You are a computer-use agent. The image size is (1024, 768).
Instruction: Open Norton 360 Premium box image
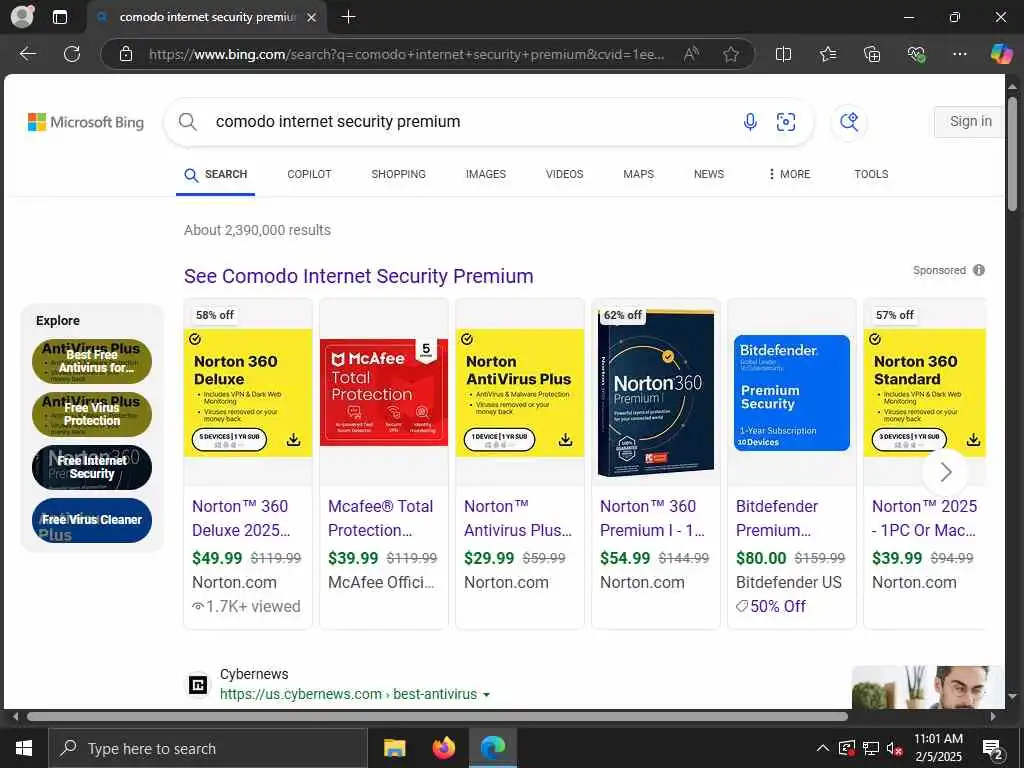coord(656,392)
